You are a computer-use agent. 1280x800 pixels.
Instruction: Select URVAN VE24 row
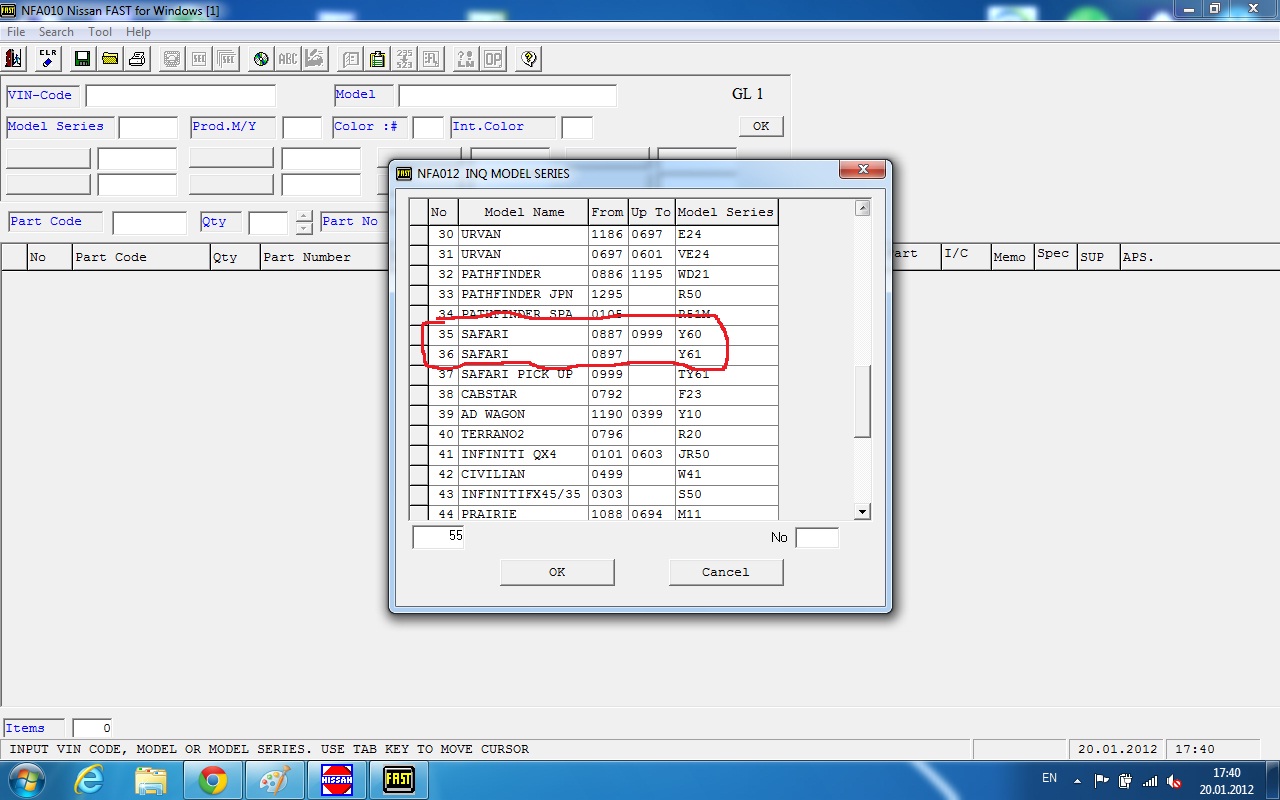(x=594, y=254)
